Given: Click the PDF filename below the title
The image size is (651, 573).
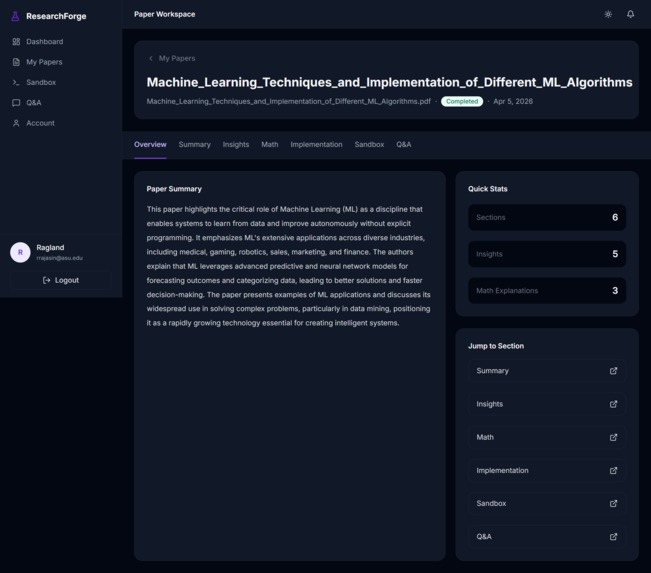Looking at the screenshot, I should coord(289,101).
